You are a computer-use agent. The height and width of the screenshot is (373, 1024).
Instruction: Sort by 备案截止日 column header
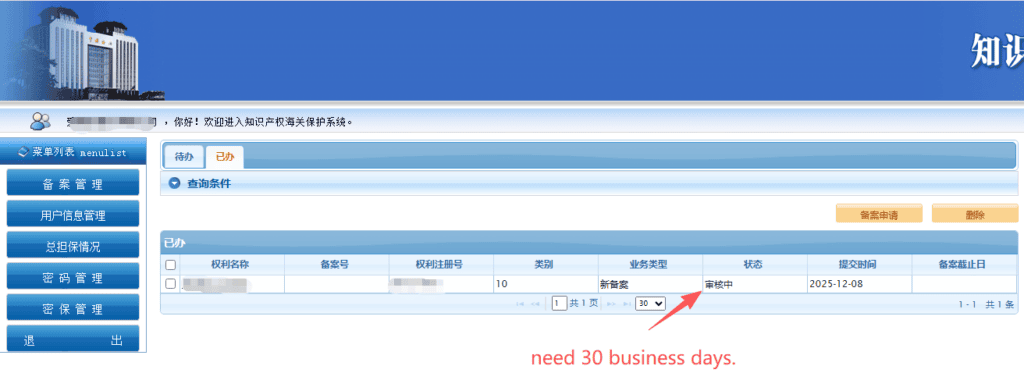[962, 265]
